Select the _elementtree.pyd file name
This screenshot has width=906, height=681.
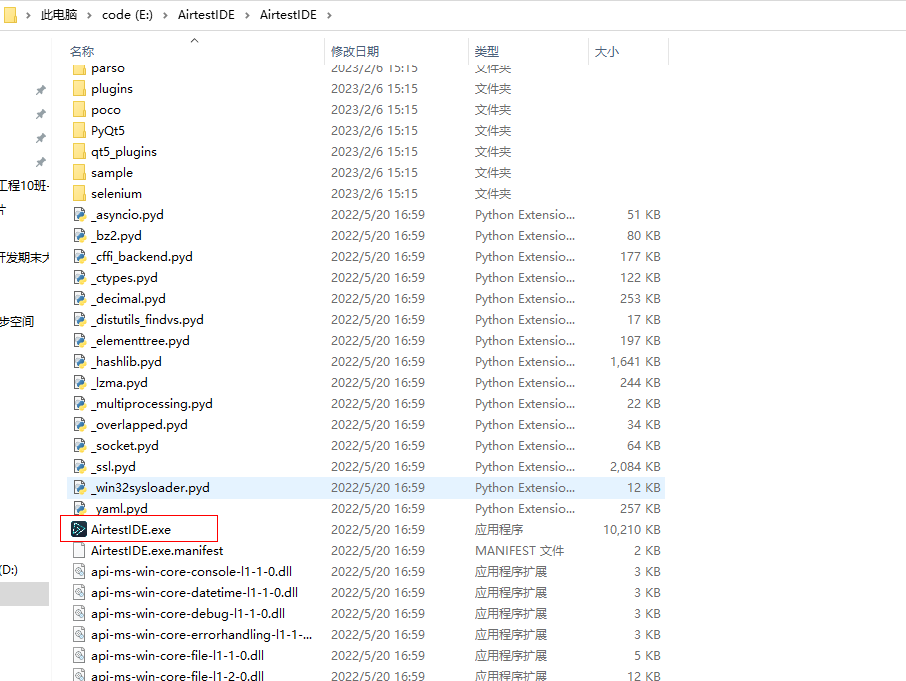(x=140, y=341)
